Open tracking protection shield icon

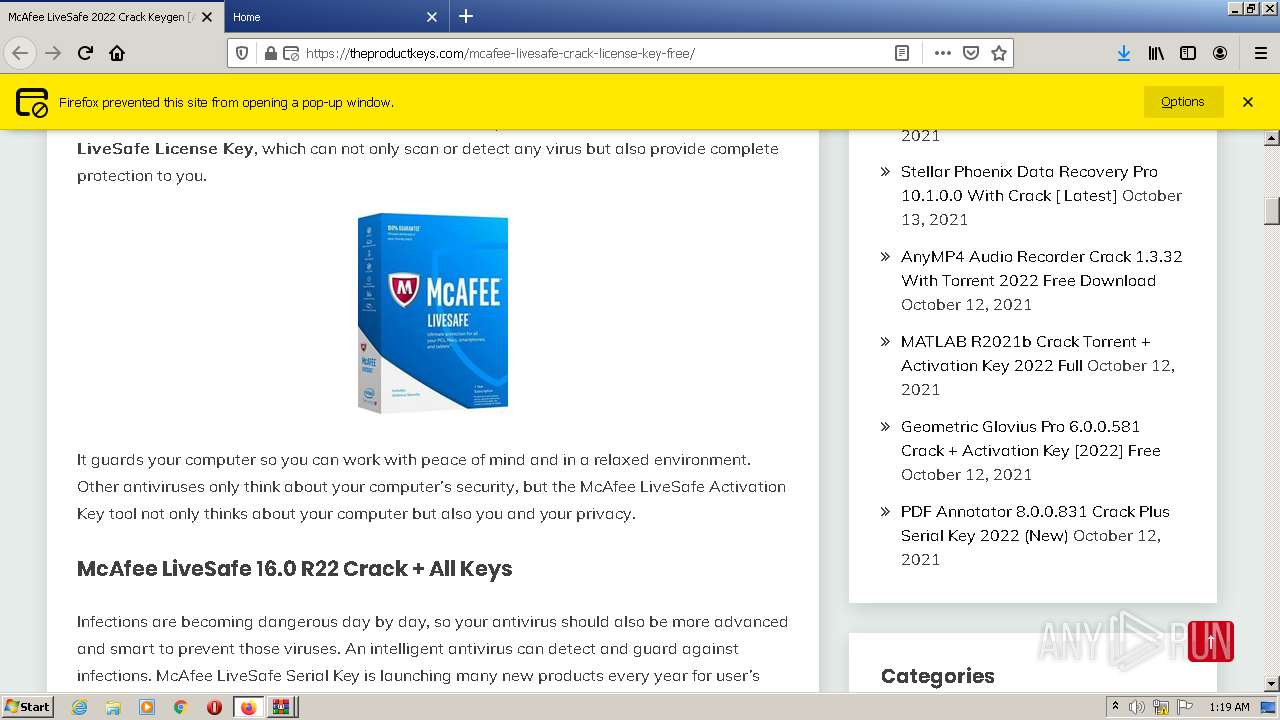242,53
